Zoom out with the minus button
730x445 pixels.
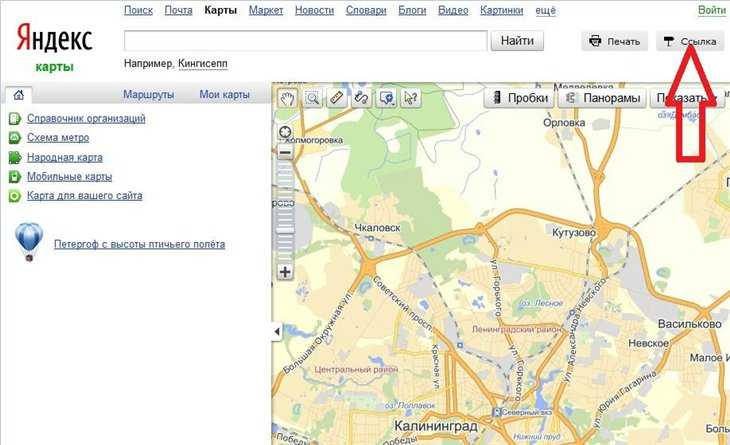pyautogui.click(x=285, y=152)
